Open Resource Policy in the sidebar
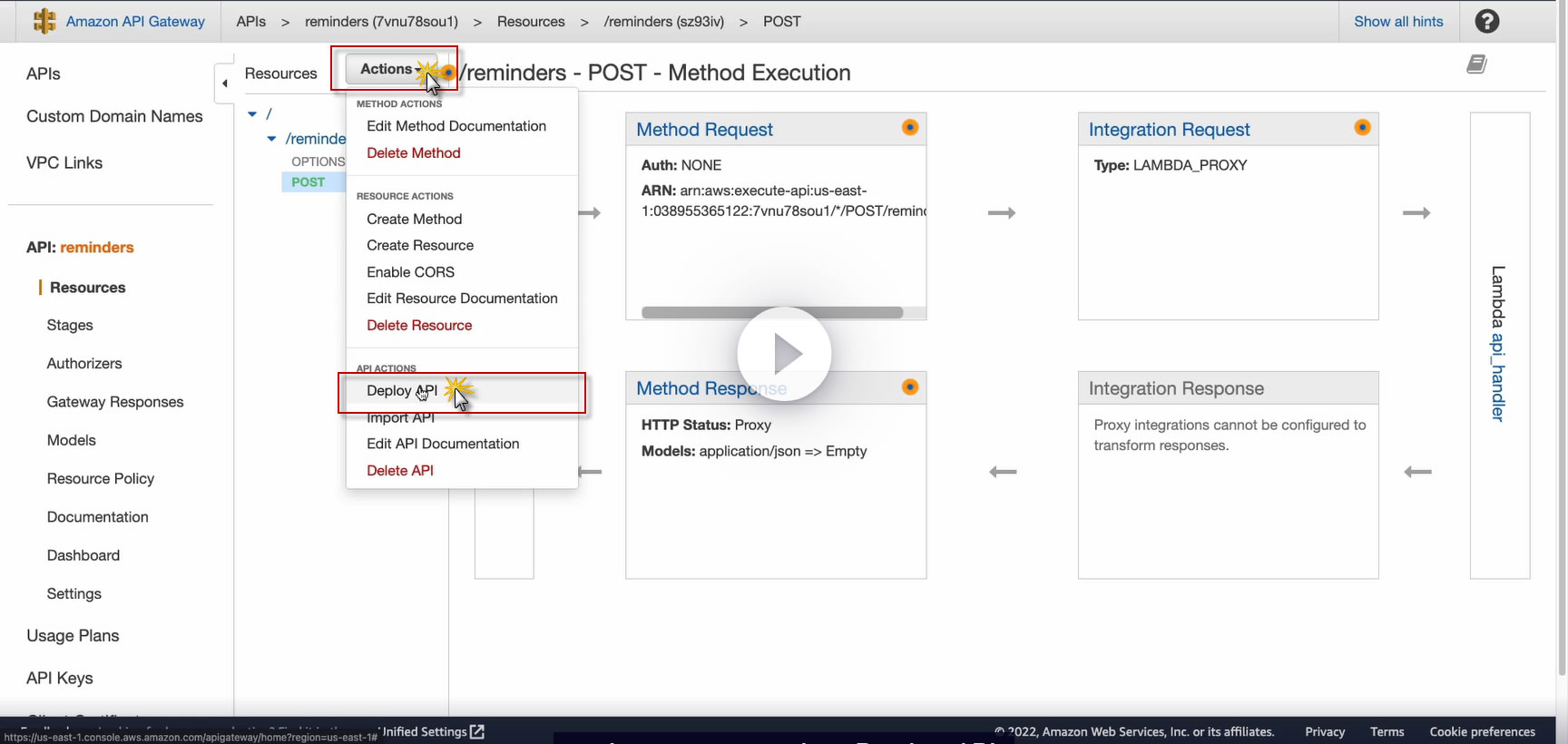This screenshot has width=1568, height=744. click(x=101, y=479)
